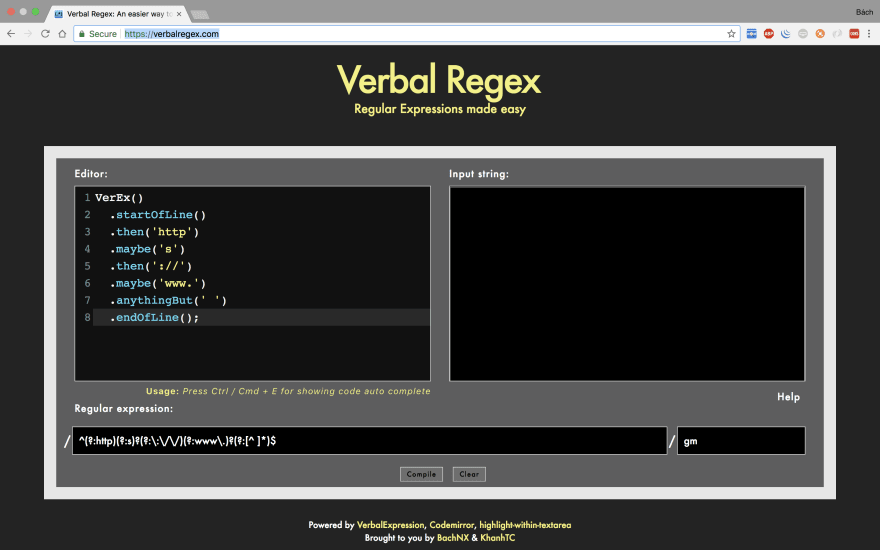Focus the regular expression output field
This screenshot has height=550, width=880.
tap(369, 441)
